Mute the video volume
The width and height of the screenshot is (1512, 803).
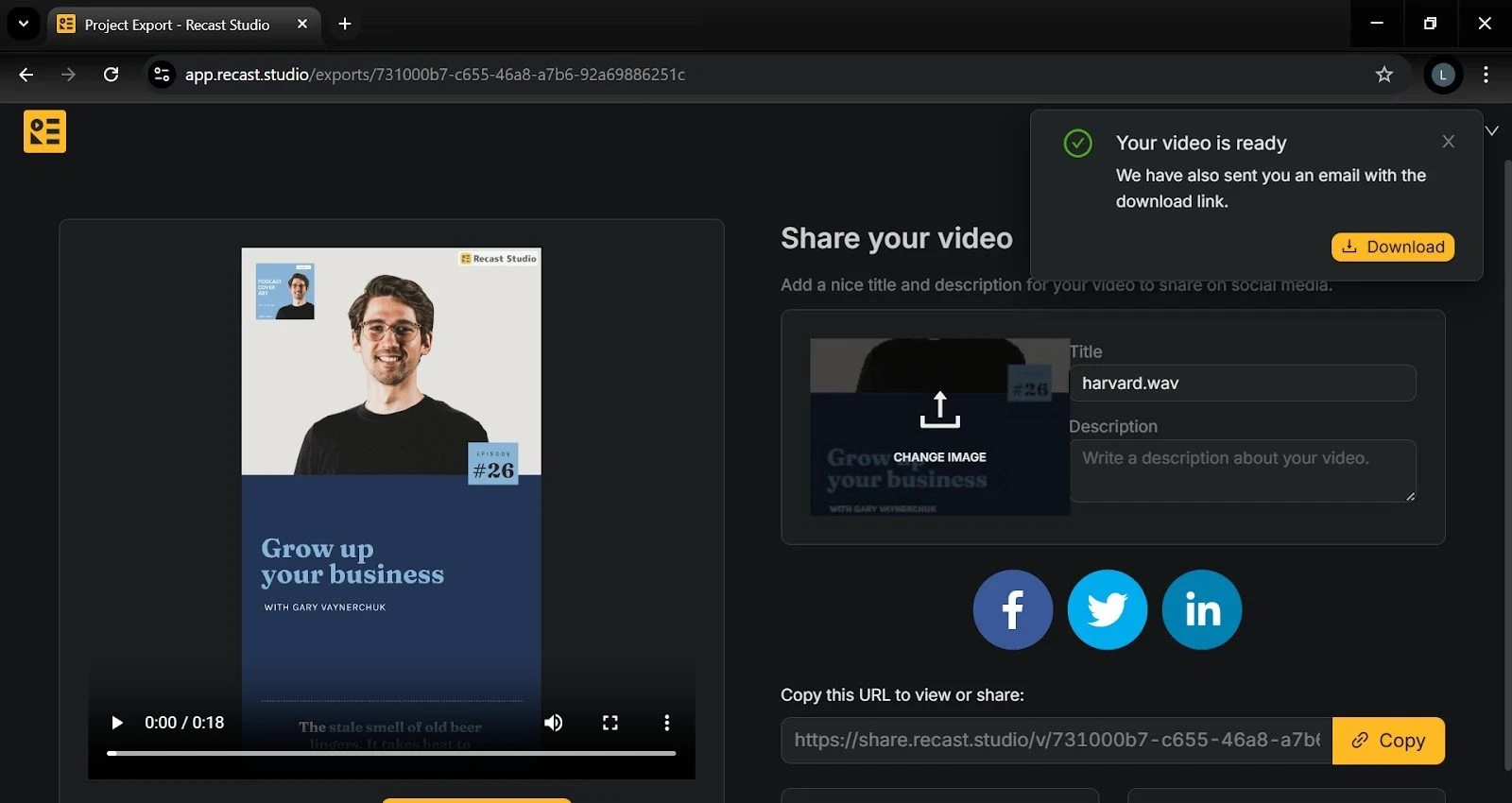pyautogui.click(x=554, y=723)
